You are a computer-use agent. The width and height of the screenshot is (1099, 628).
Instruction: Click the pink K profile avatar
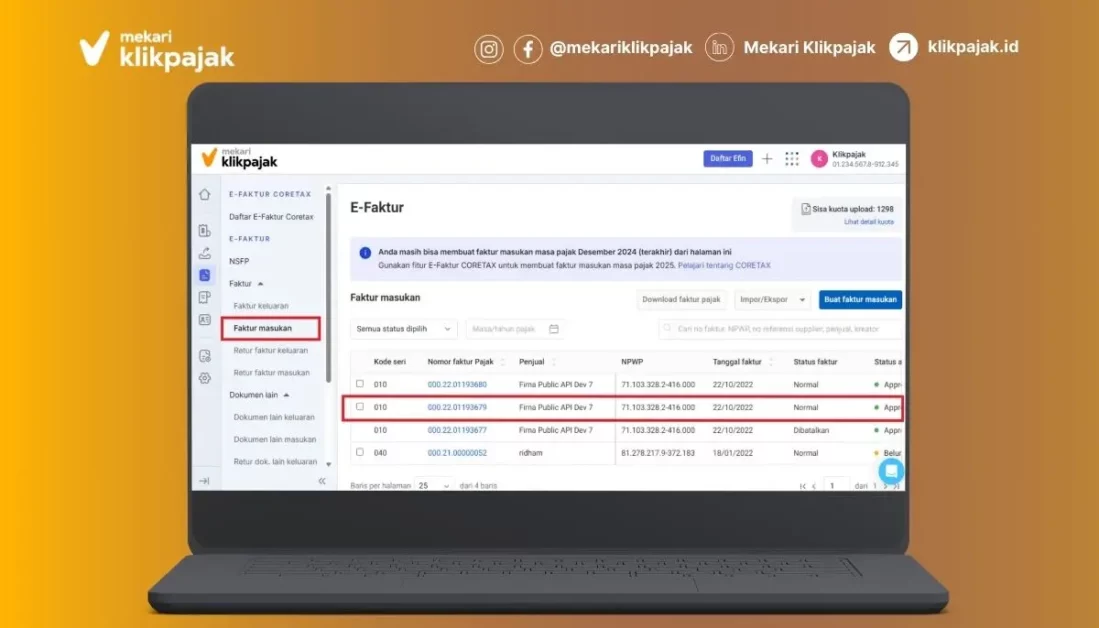coord(819,159)
